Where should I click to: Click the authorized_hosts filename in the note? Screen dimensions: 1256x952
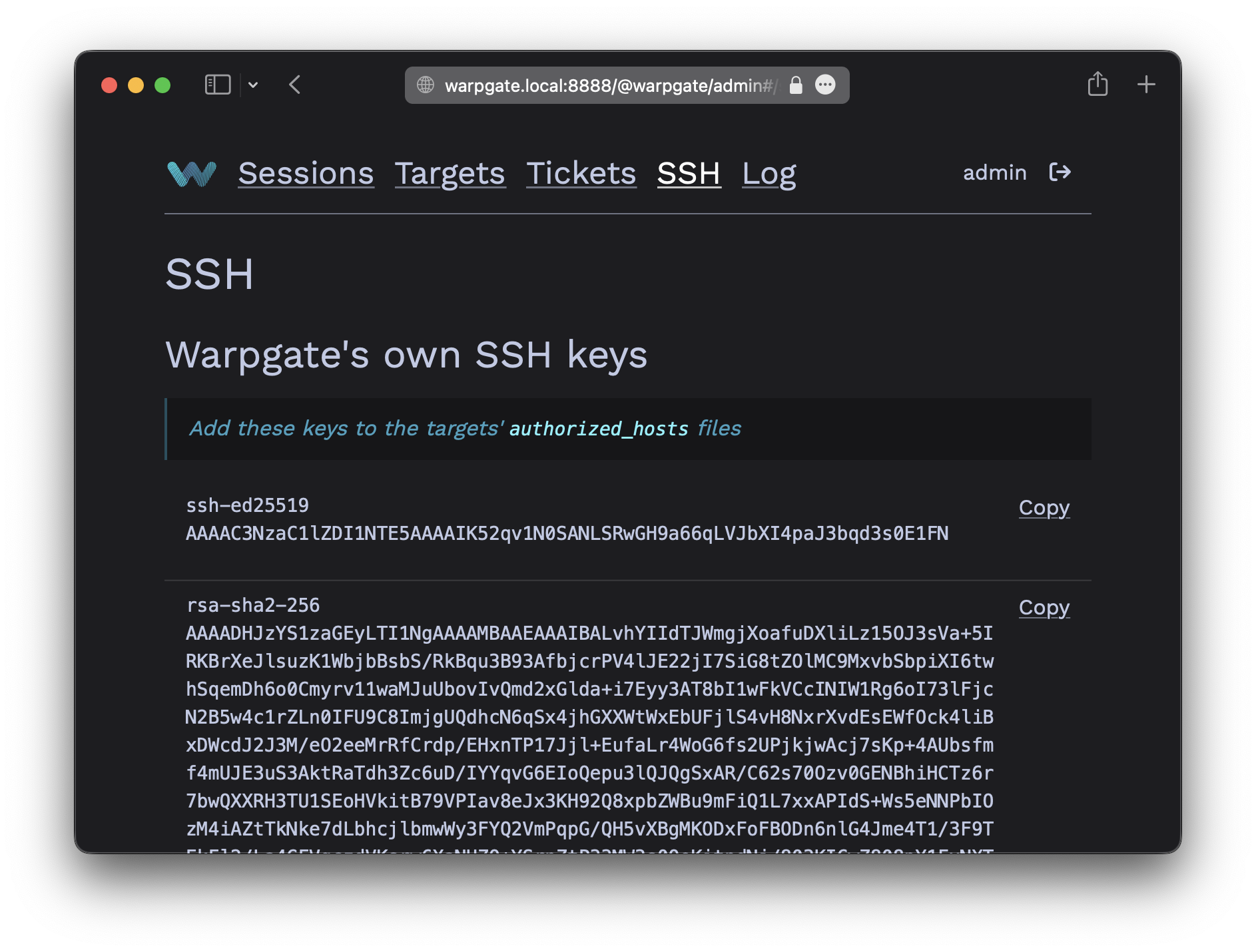coord(599,429)
